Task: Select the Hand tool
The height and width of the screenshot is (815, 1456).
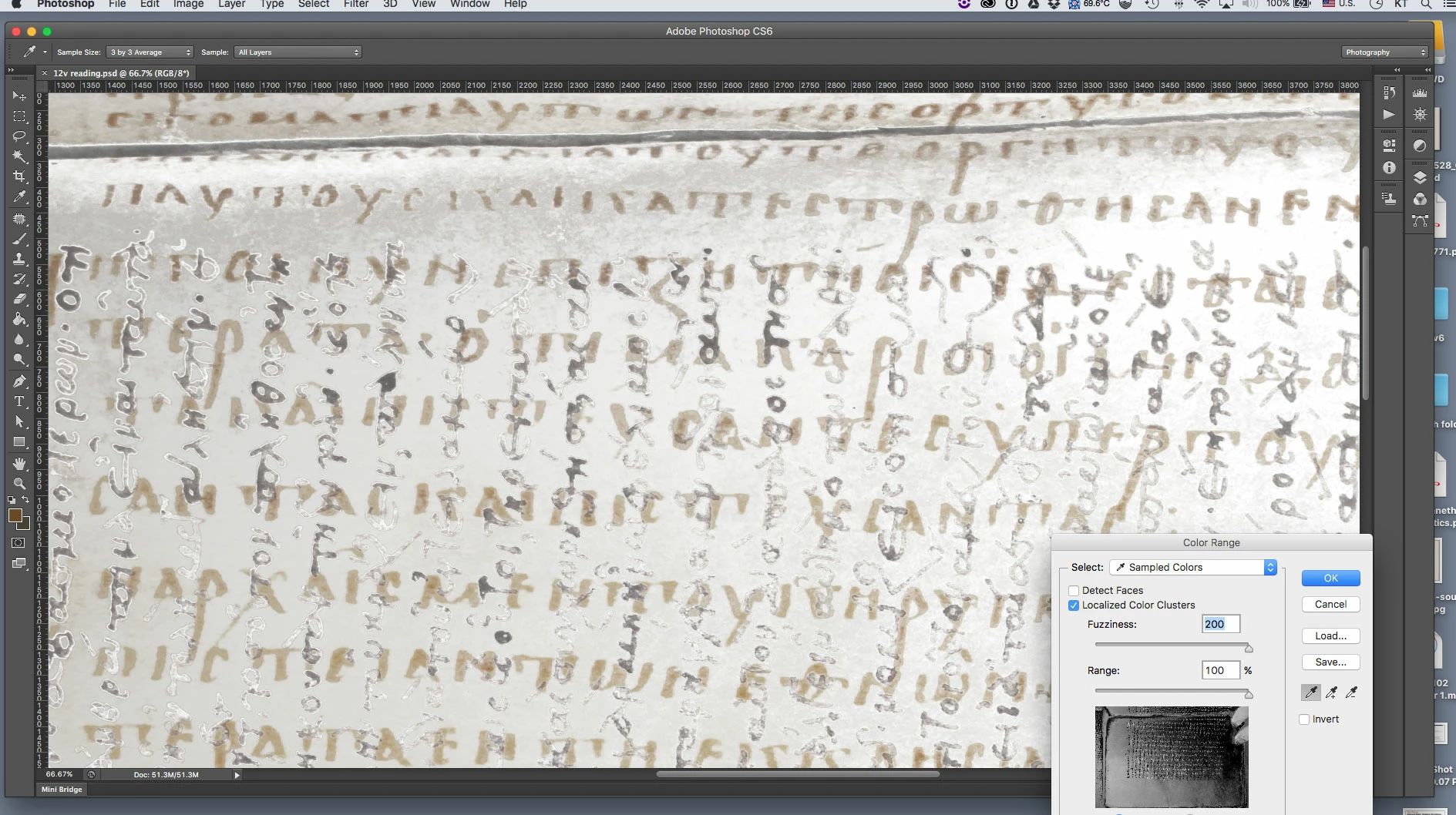Action: (x=19, y=464)
